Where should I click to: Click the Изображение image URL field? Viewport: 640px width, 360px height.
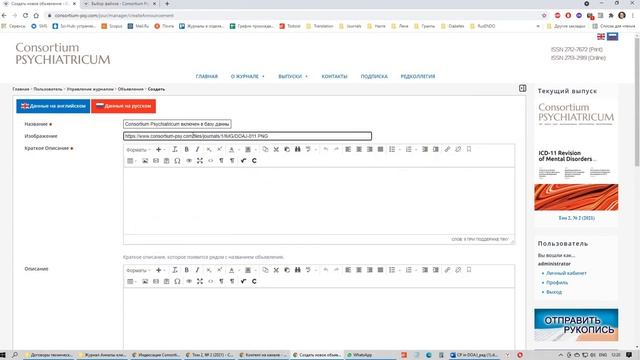pyautogui.click(x=247, y=136)
